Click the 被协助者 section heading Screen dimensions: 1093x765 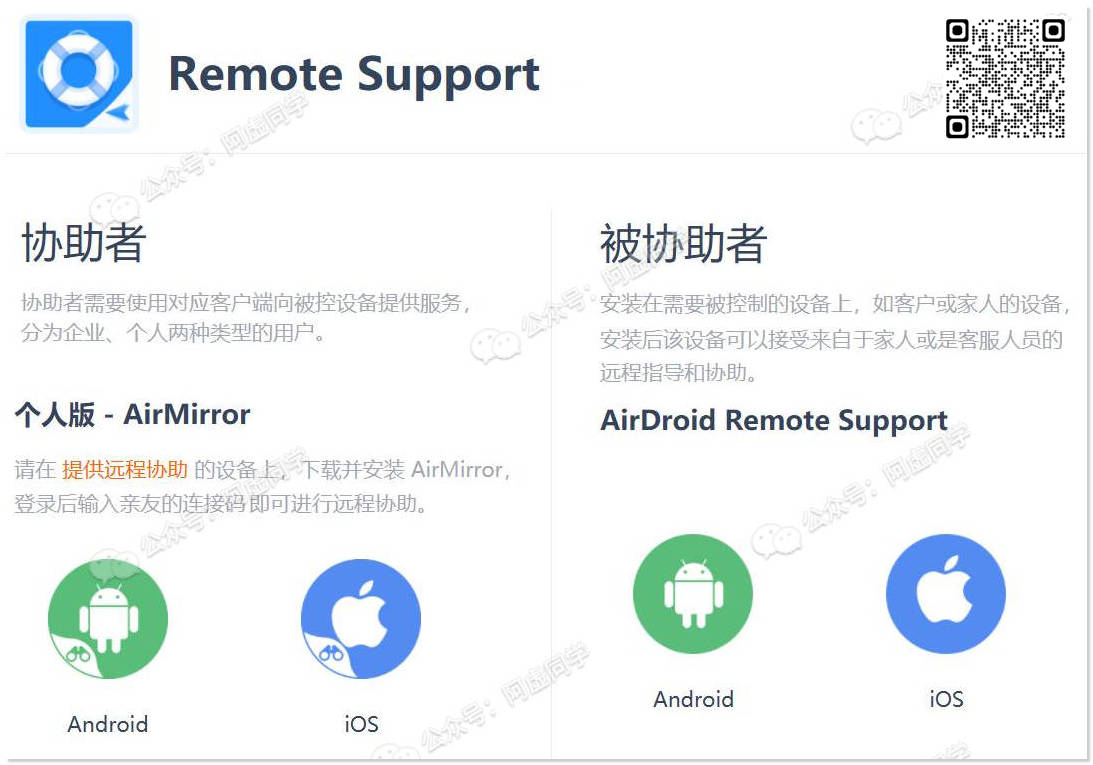(x=683, y=243)
